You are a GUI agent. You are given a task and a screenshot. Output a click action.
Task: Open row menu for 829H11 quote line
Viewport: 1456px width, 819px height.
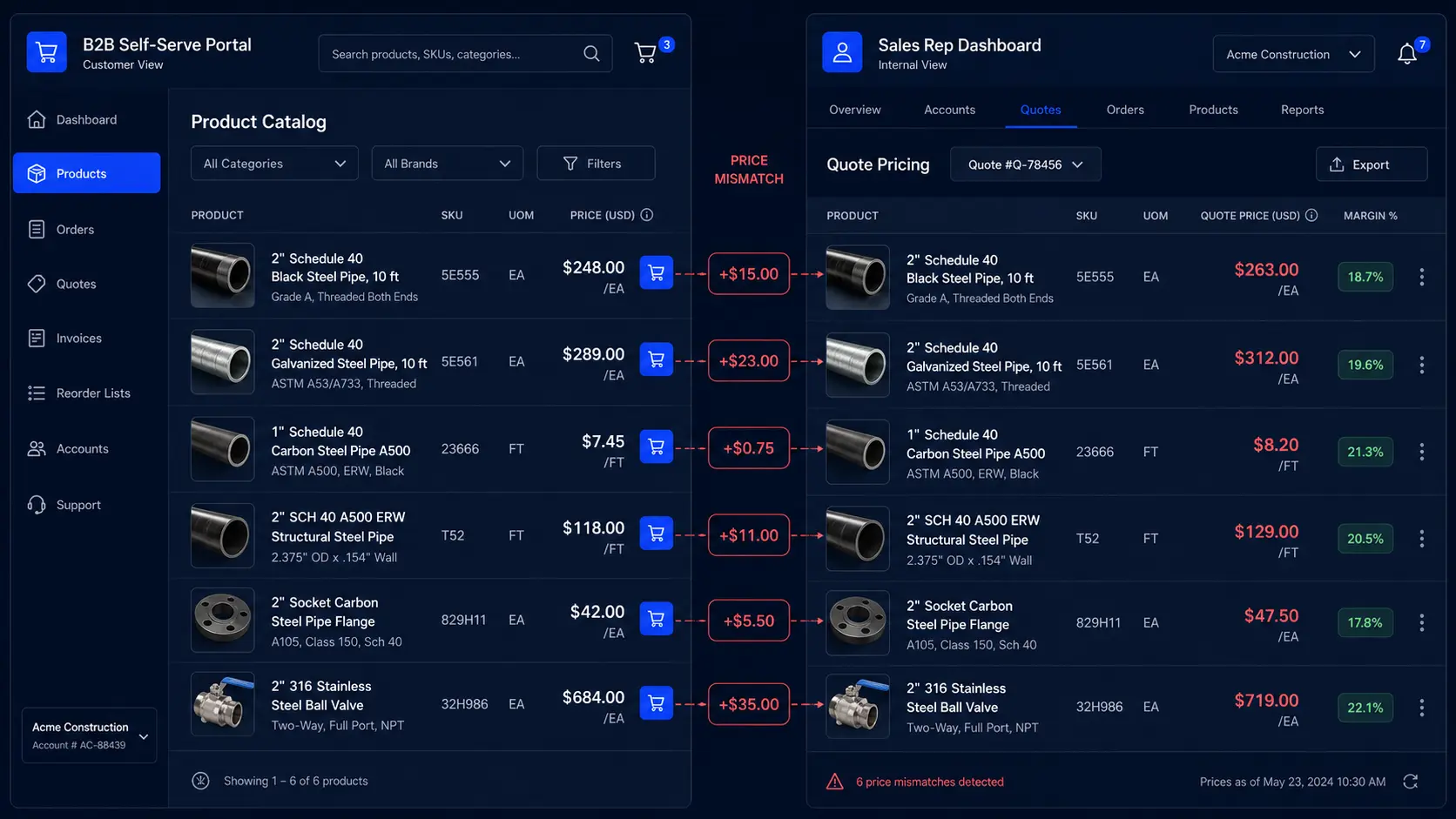(x=1422, y=622)
